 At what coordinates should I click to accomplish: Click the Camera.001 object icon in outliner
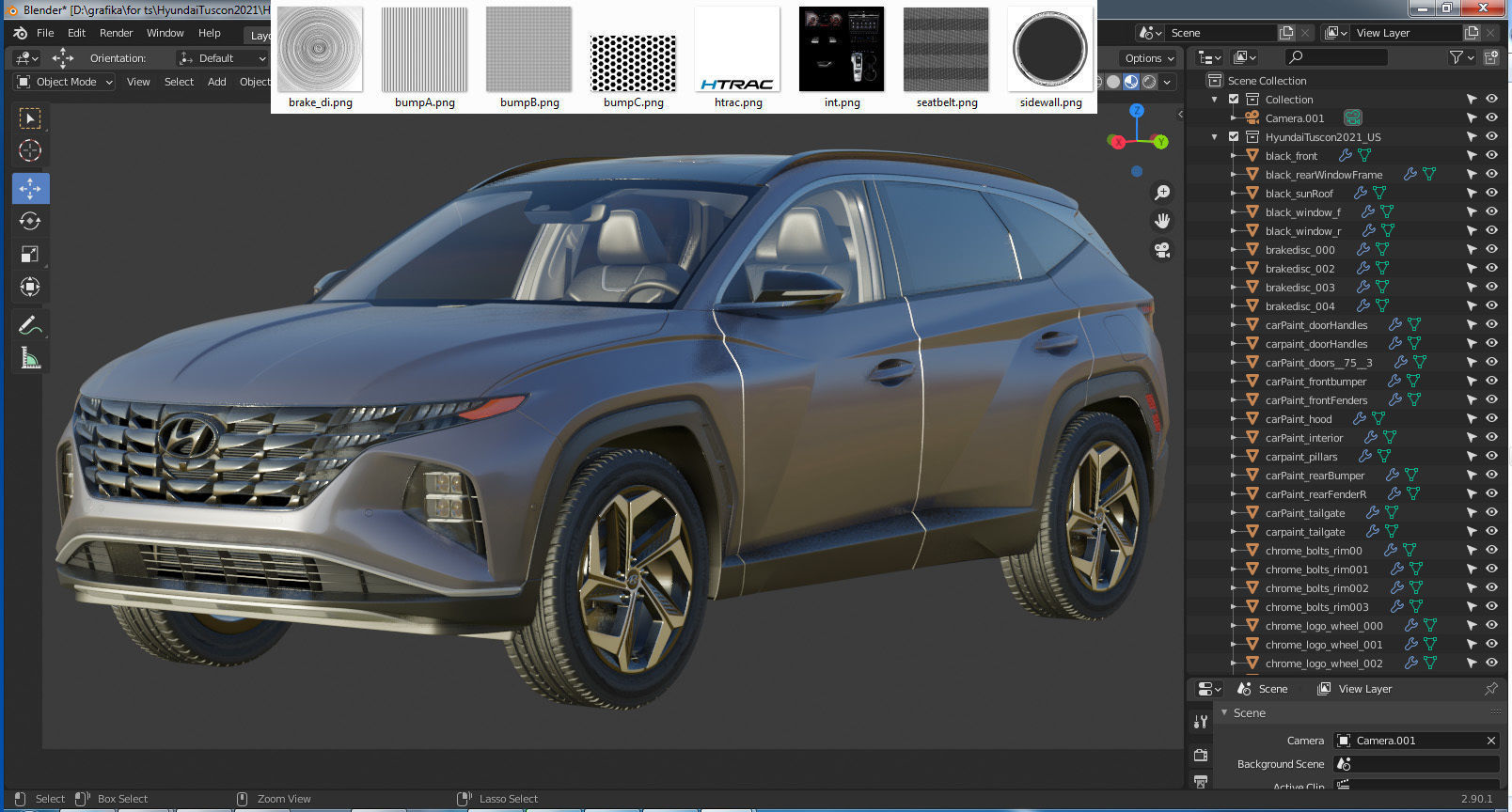click(1252, 118)
